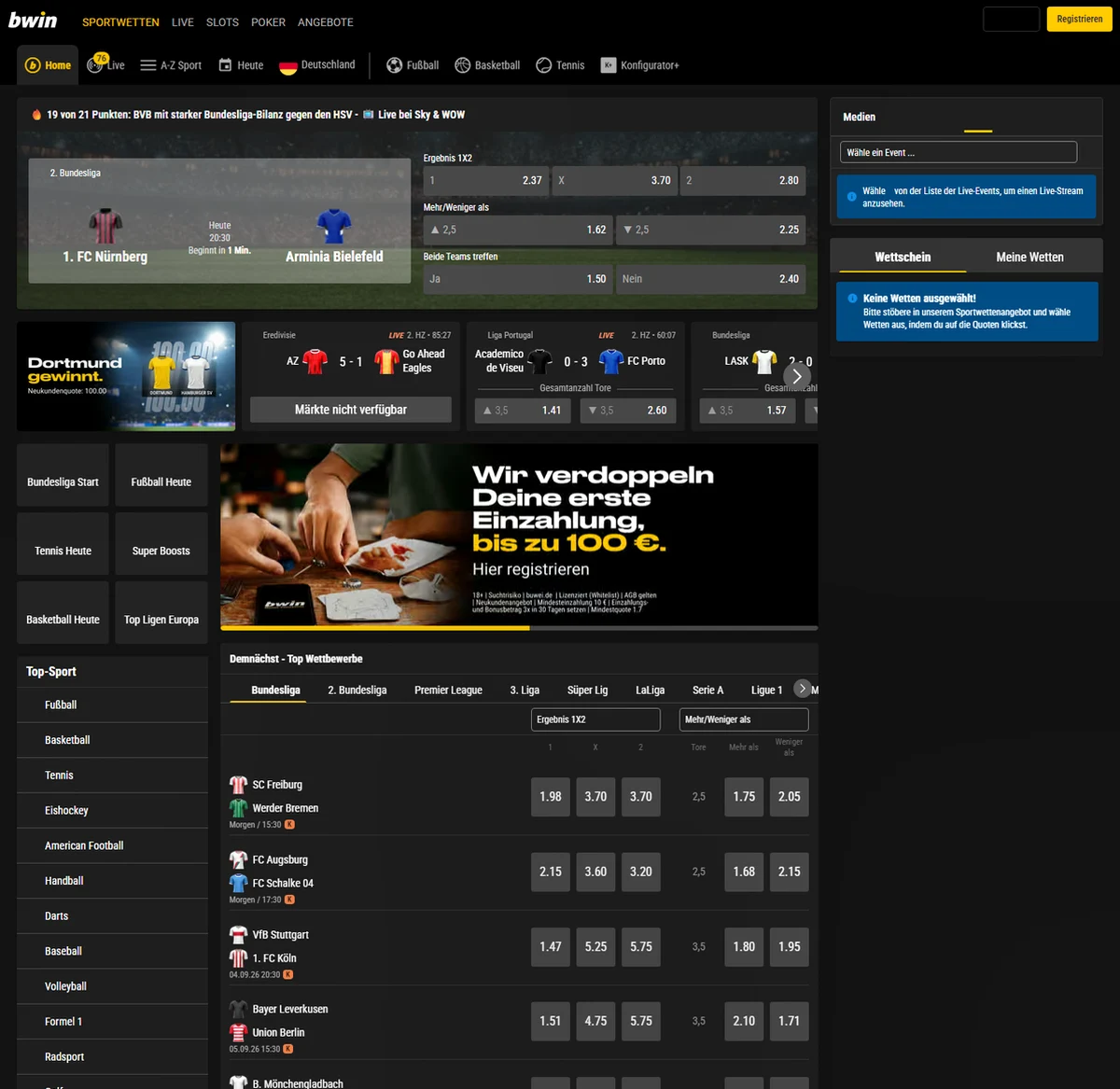The image size is (1120, 1089).
Task: Open the ANGEBOTE menu
Action: [326, 22]
